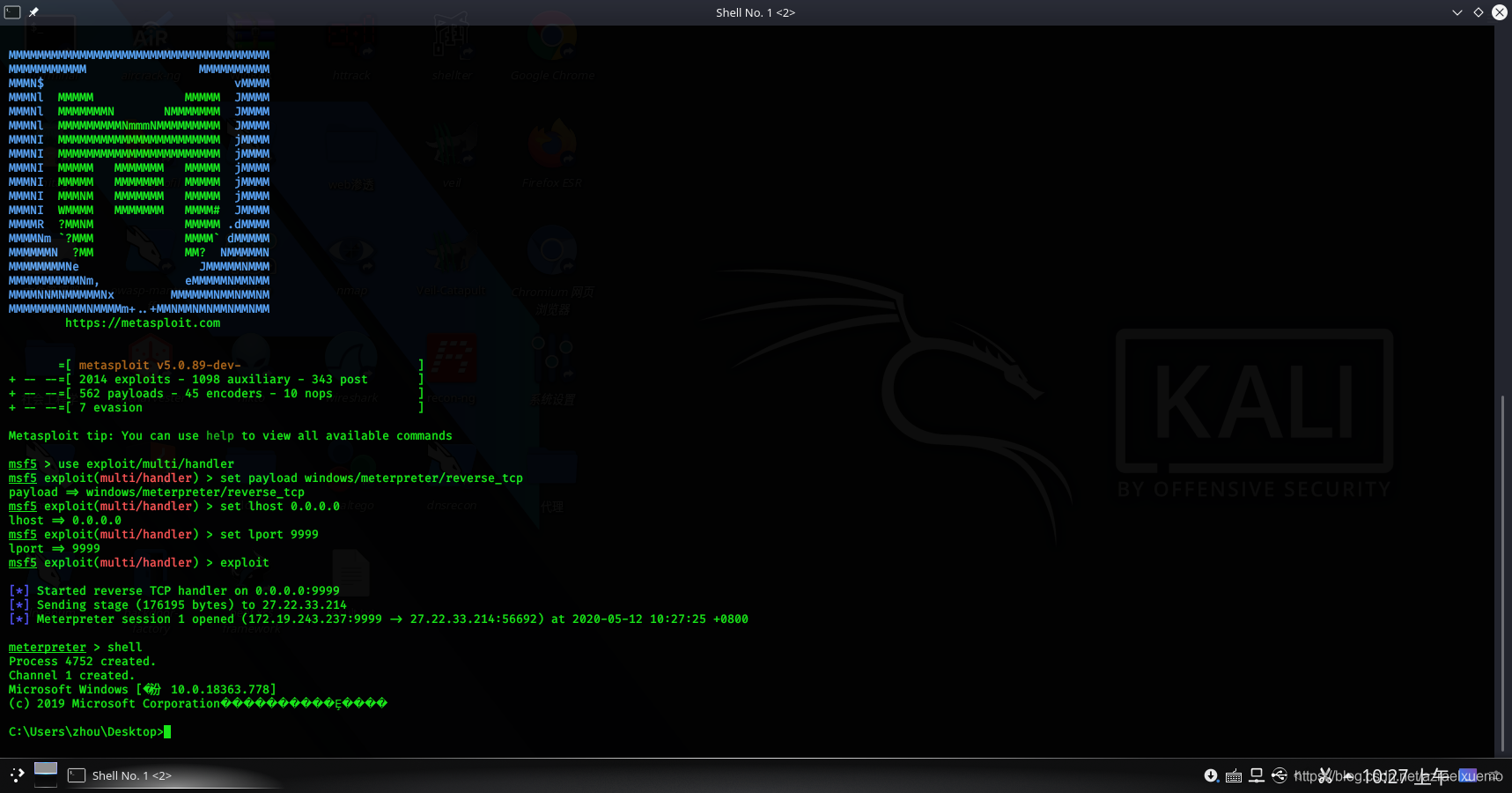Click the https://metasploit.com link text
The height and width of the screenshot is (793, 1512).
143,323
